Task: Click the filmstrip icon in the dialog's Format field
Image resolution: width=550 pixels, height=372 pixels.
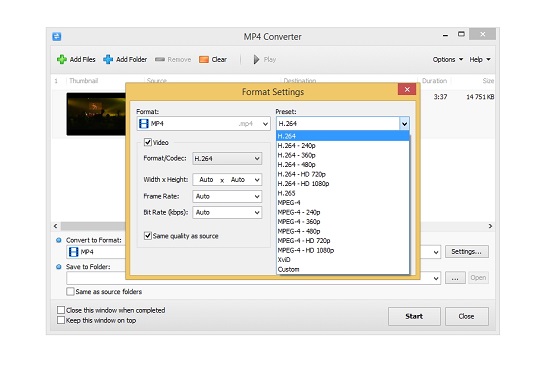Action: click(144, 123)
